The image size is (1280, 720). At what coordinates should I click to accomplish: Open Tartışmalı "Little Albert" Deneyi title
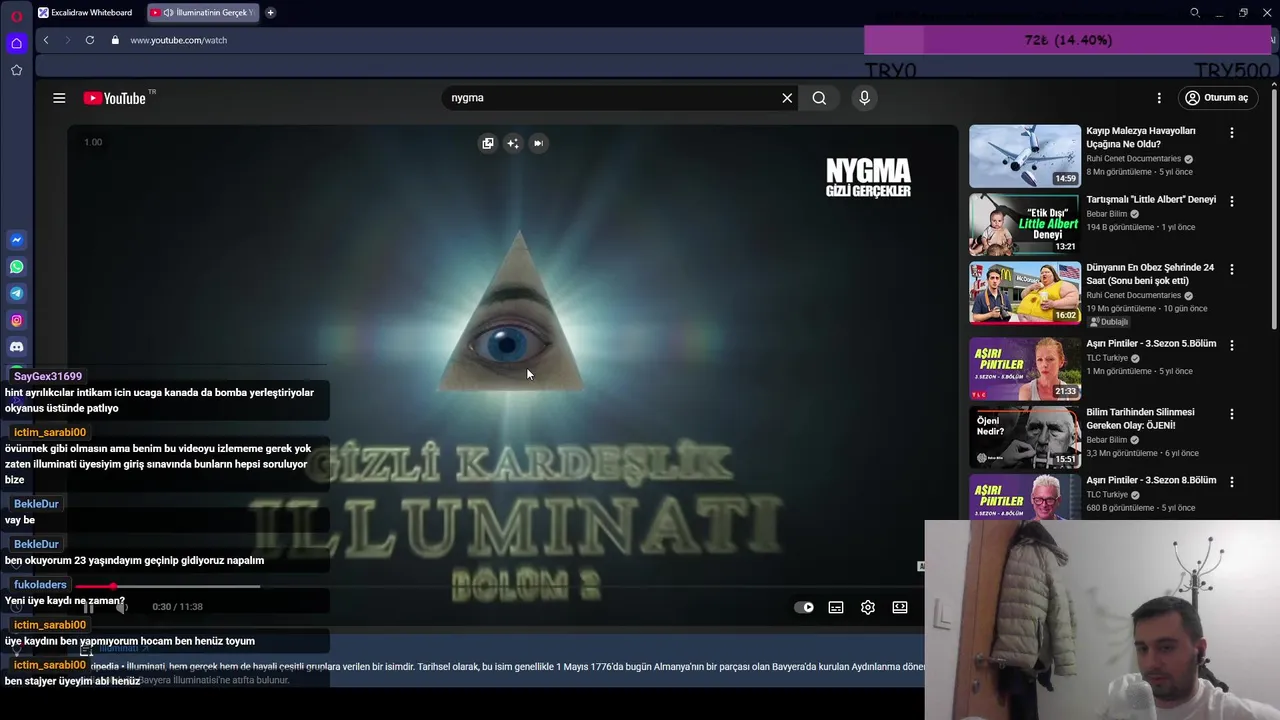pyautogui.click(x=1151, y=200)
